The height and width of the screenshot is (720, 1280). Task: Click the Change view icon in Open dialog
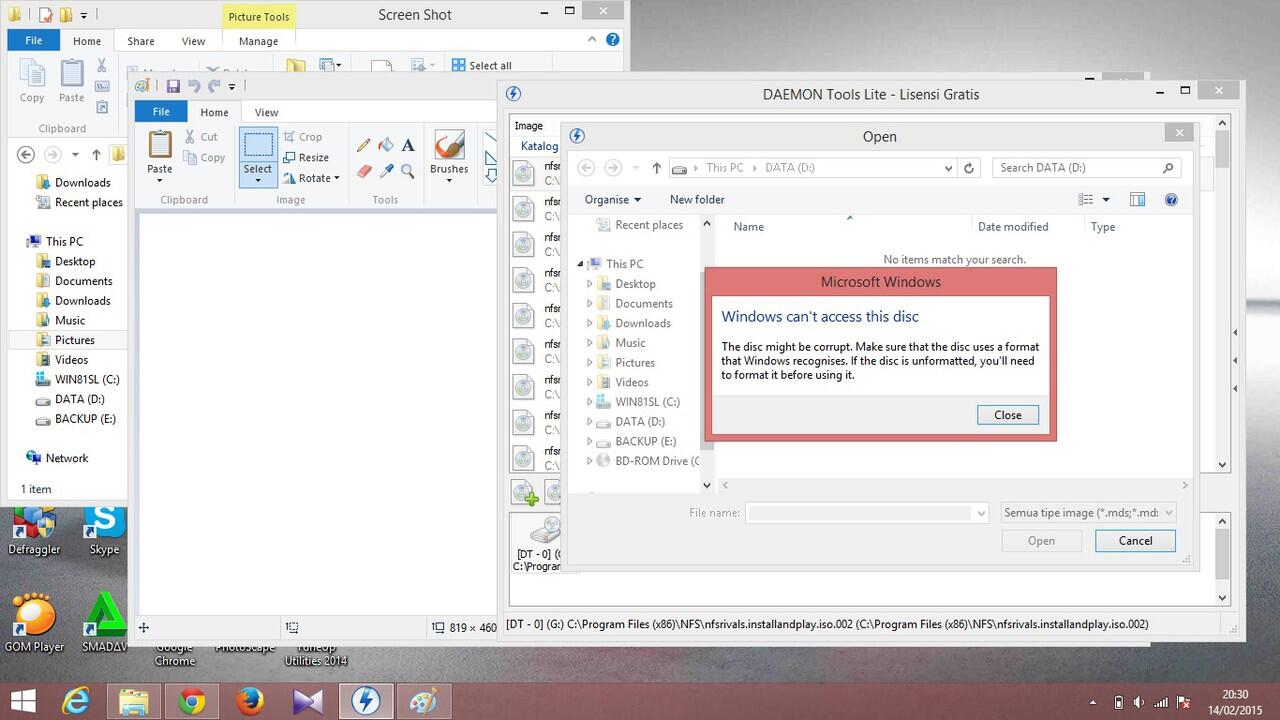point(1086,199)
